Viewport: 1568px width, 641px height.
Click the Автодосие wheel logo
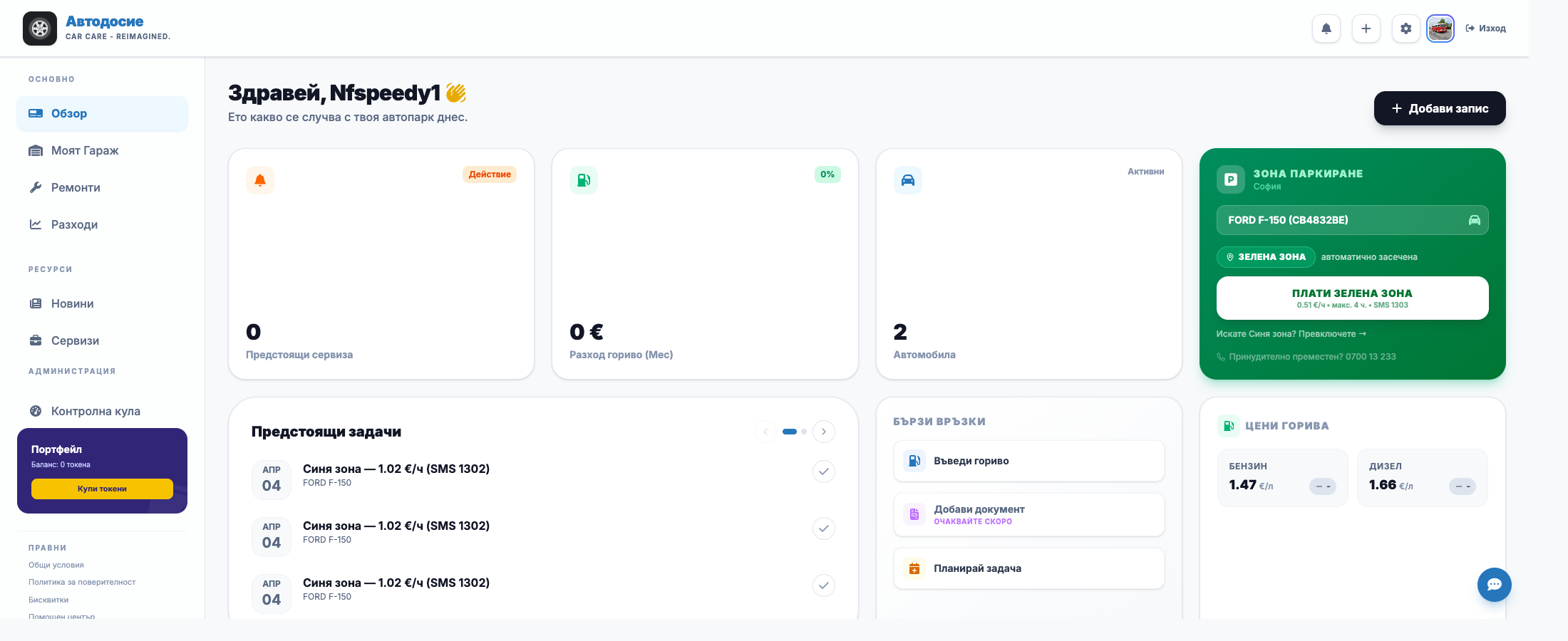click(x=40, y=28)
